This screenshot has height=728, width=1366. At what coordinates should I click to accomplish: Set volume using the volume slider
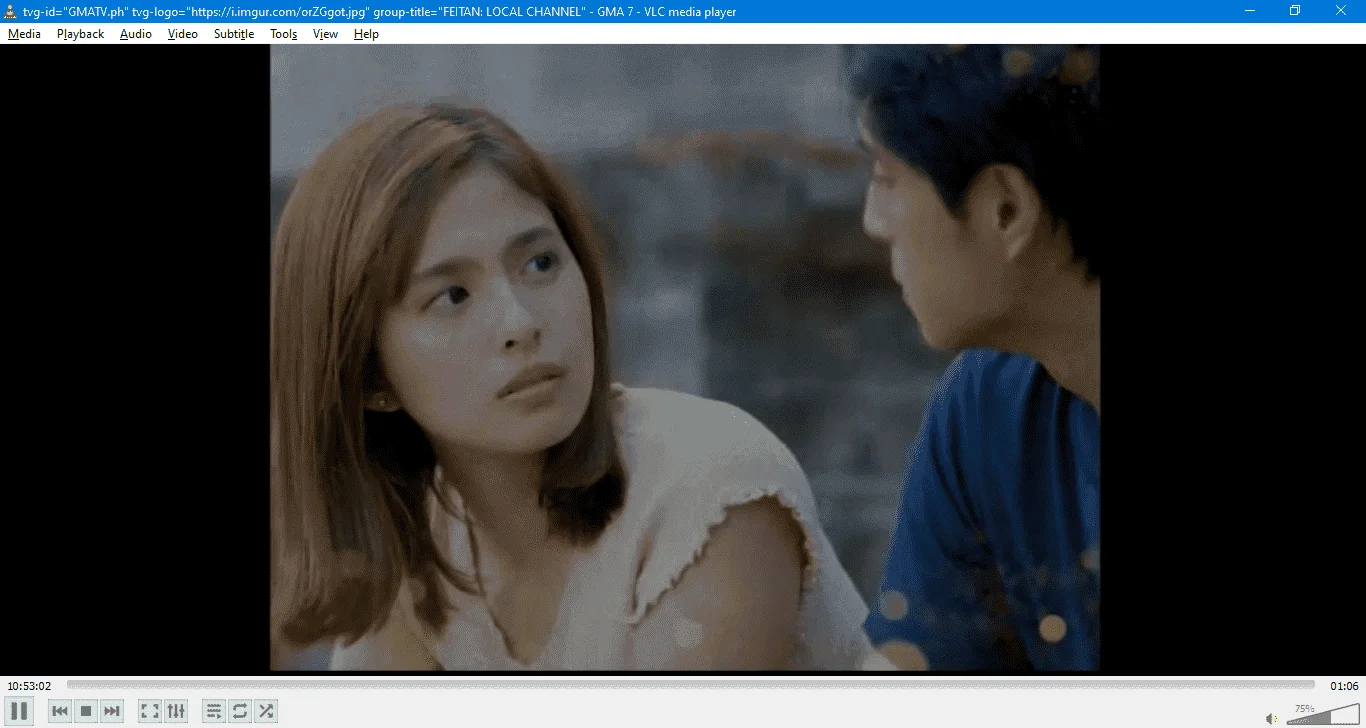[1322, 714]
